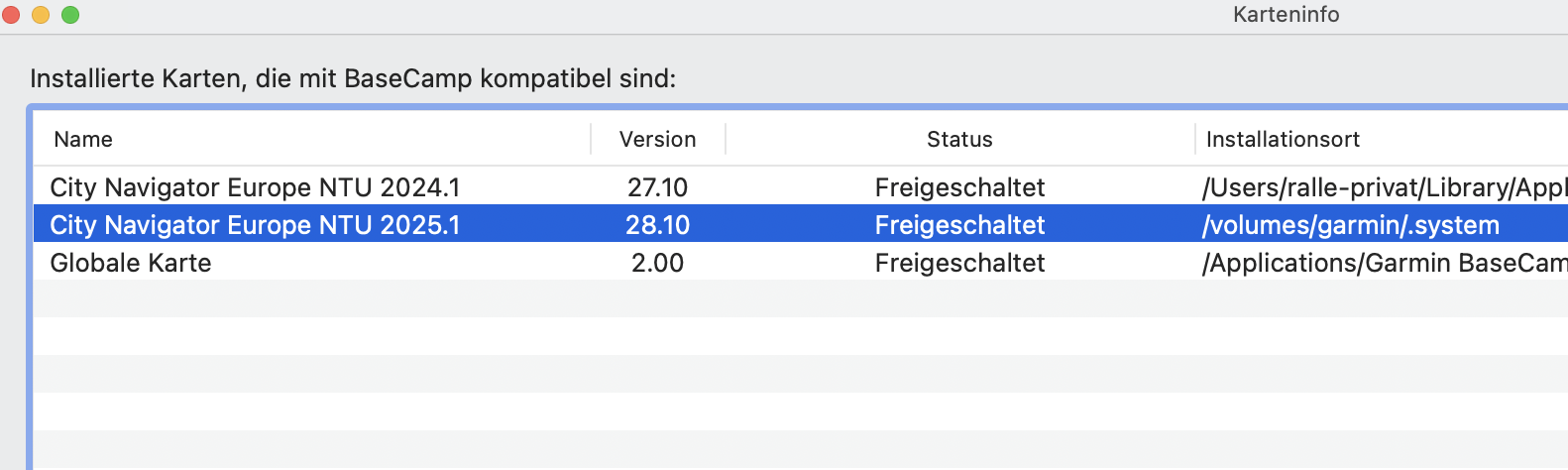Click the 28.10 version cell
The image size is (1568, 470).
click(657, 225)
